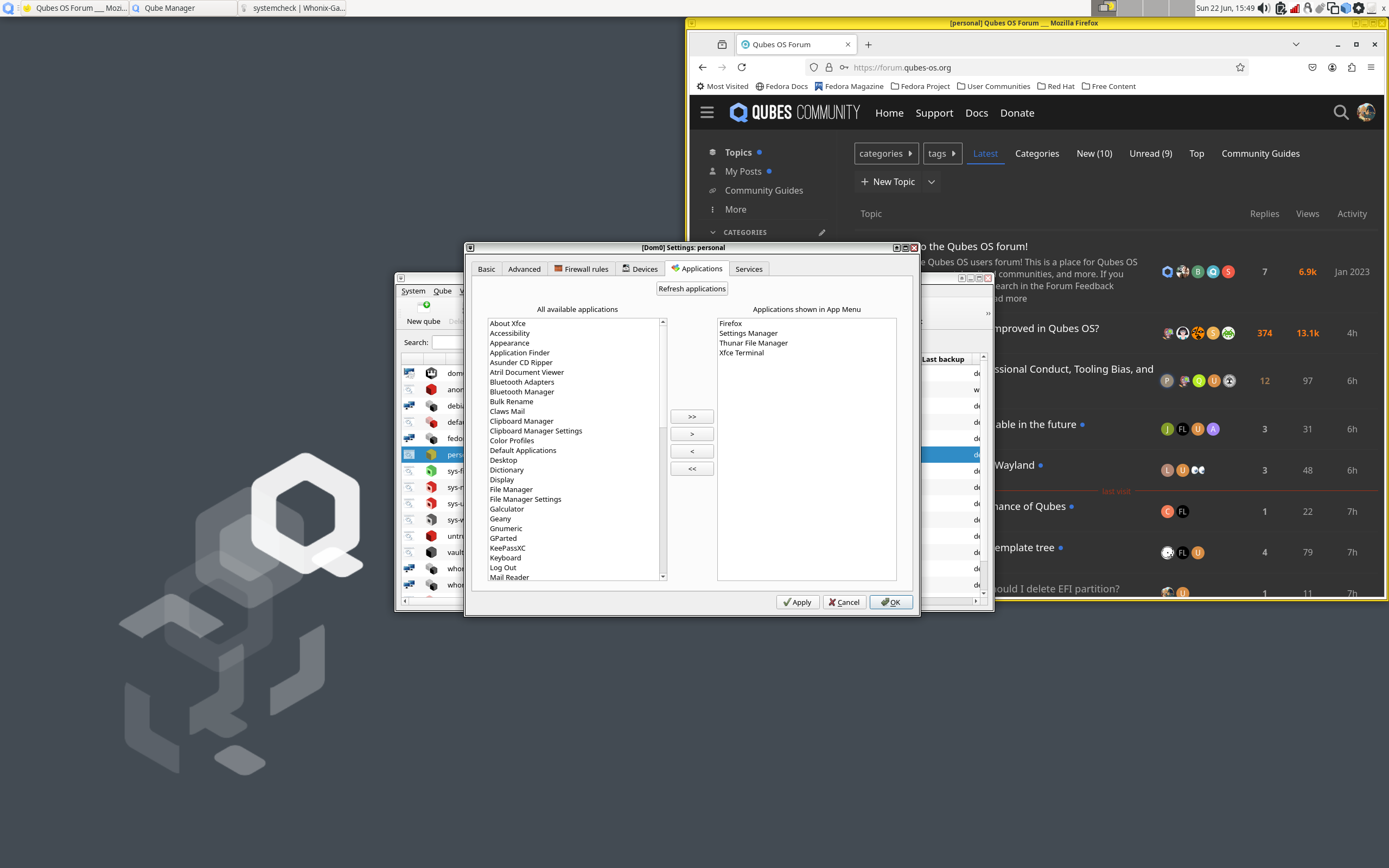
Task: Open the Xfce applications menu in the panel
Action: click(8, 8)
